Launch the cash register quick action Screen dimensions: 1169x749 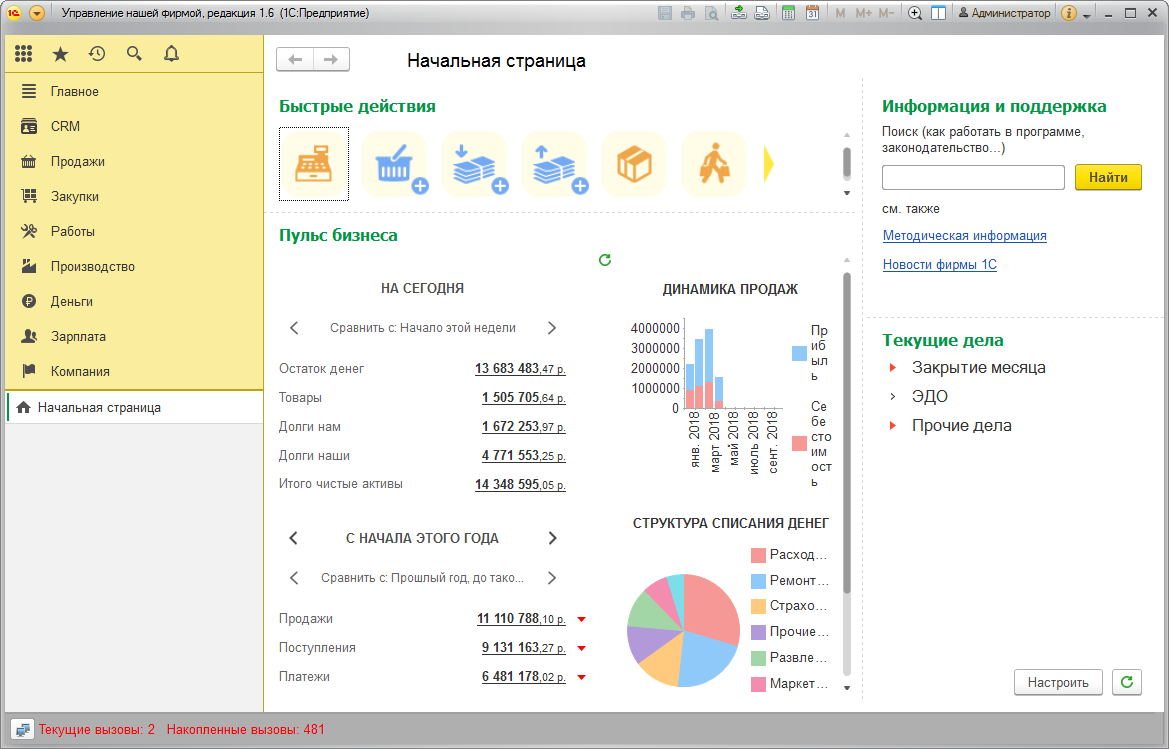(x=314, y=164)
